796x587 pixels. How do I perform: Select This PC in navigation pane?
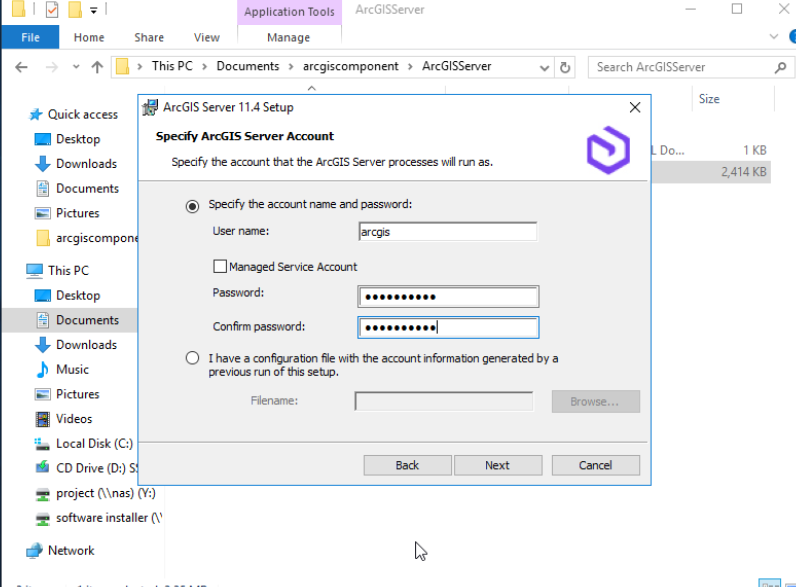click(68, 270)
